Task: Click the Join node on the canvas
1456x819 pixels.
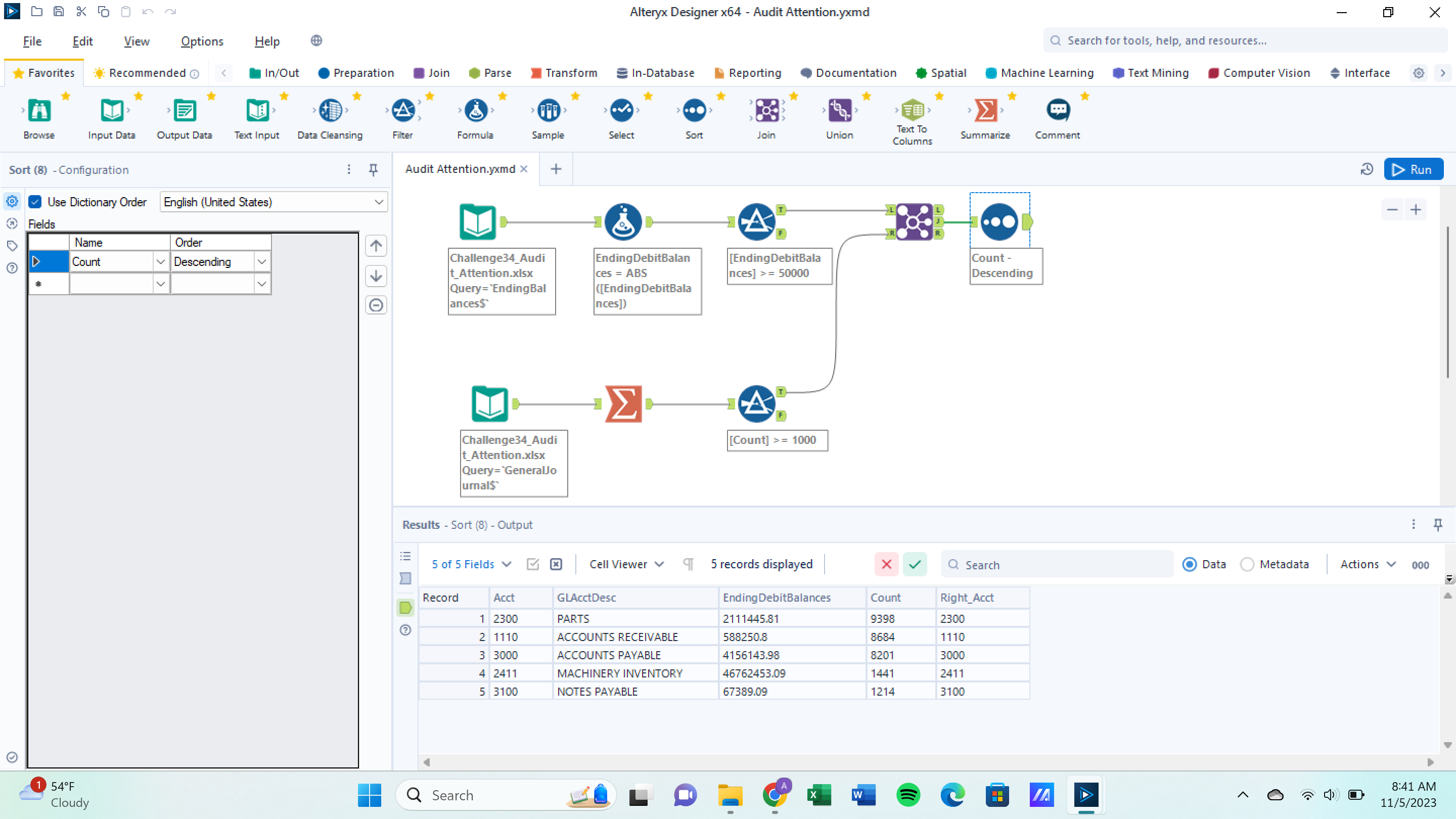Action: pos(914,221)
